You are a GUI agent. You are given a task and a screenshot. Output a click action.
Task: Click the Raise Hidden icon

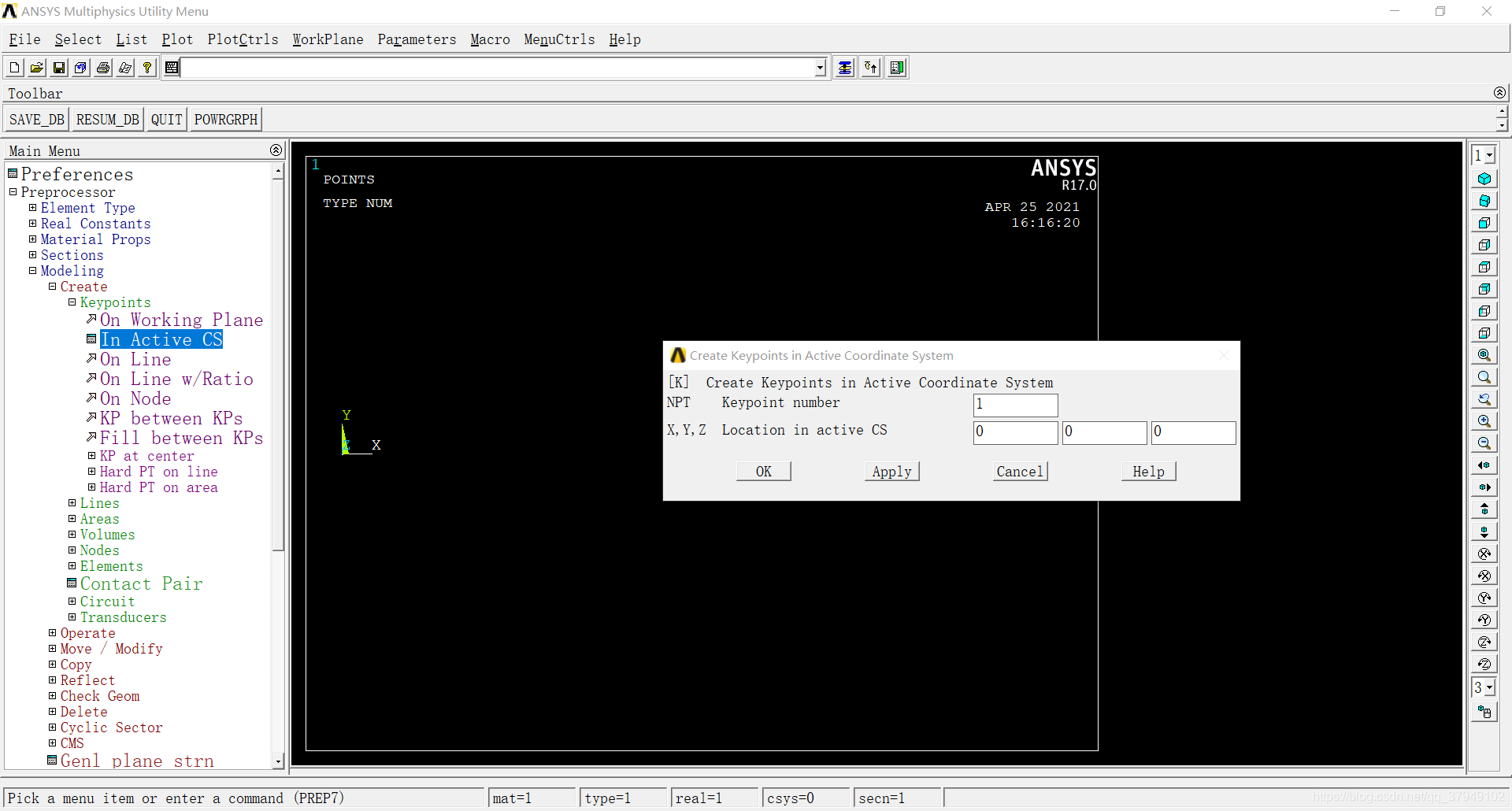tap(845, 68)
